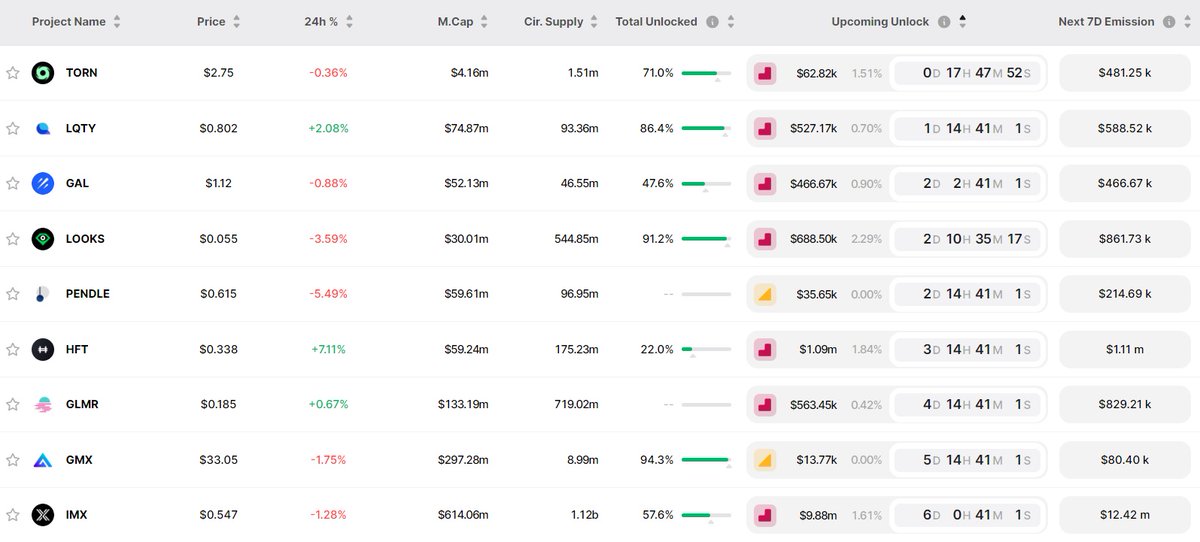Star GAL as a favorite
The height and width of the screenshot is (542, 1200).
pyautogui.click(x=13, y=183)
